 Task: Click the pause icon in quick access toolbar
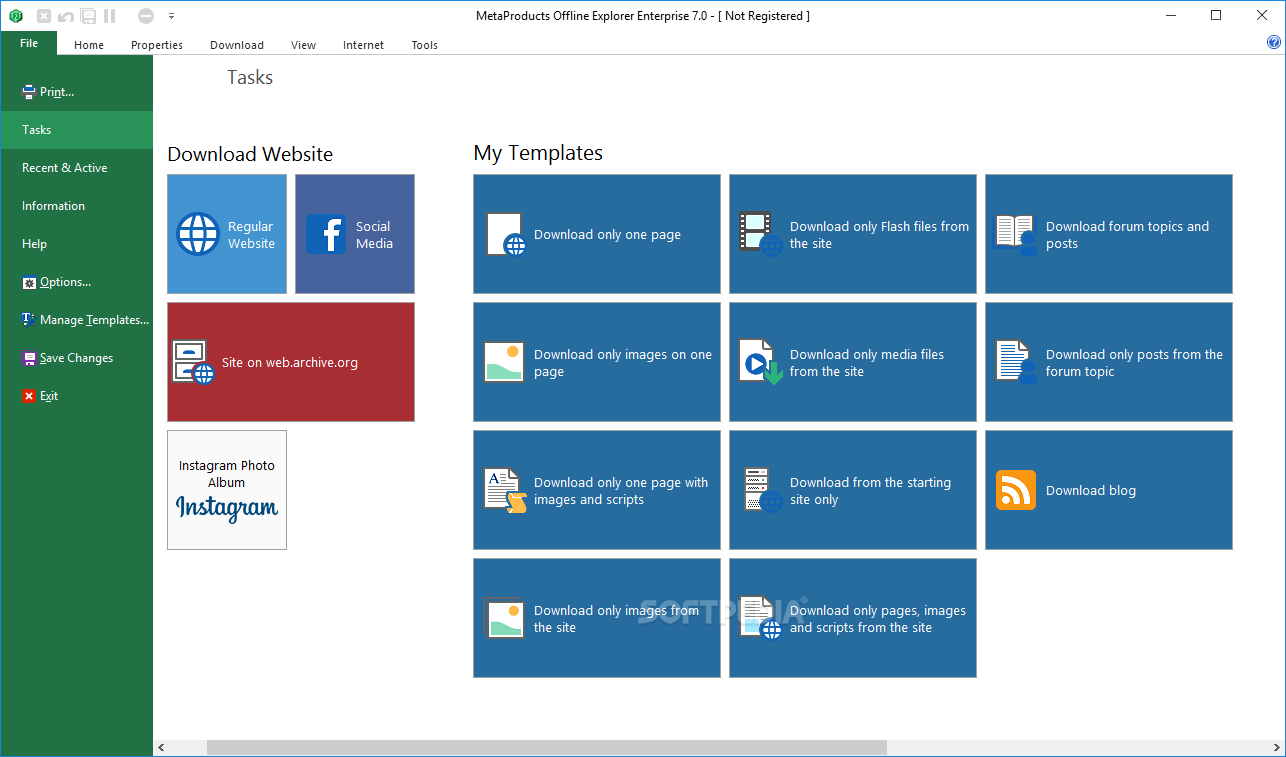[x=110, y=16]
